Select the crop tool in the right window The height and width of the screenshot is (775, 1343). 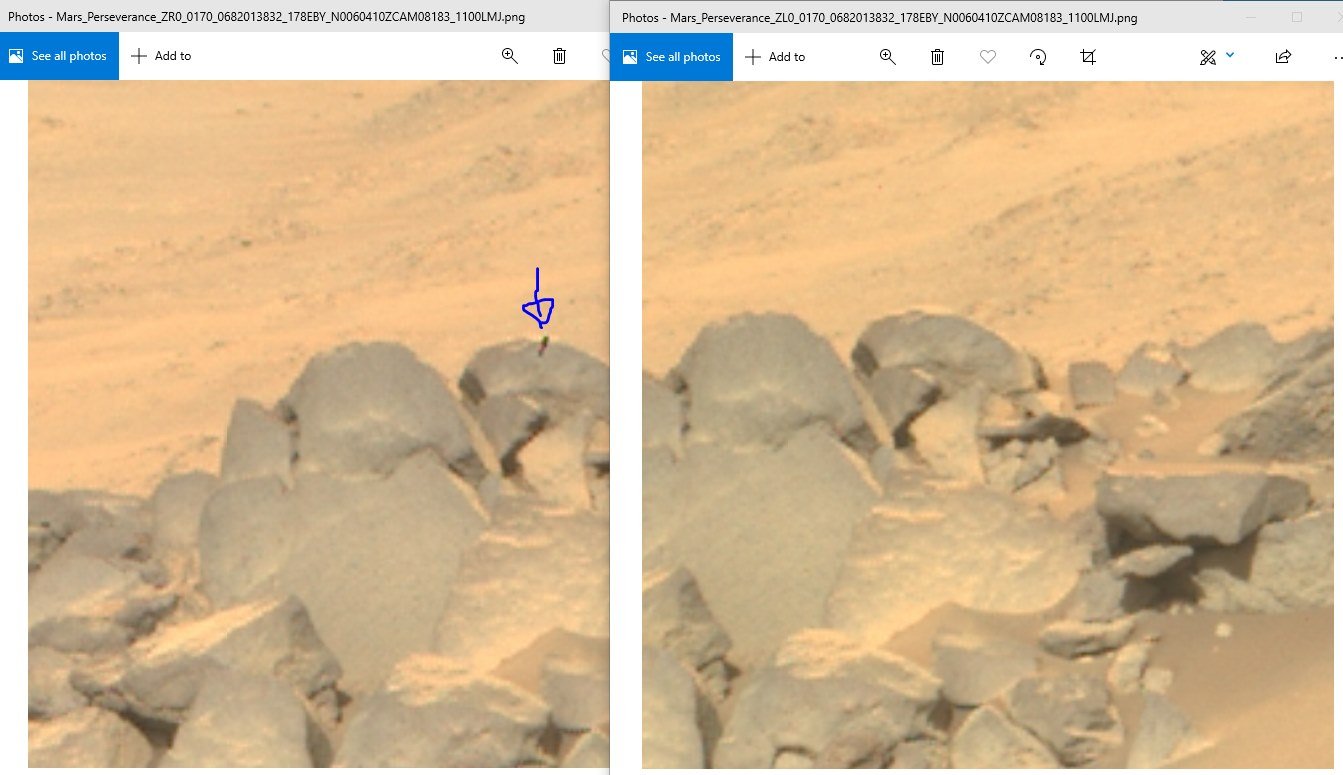1088,57
